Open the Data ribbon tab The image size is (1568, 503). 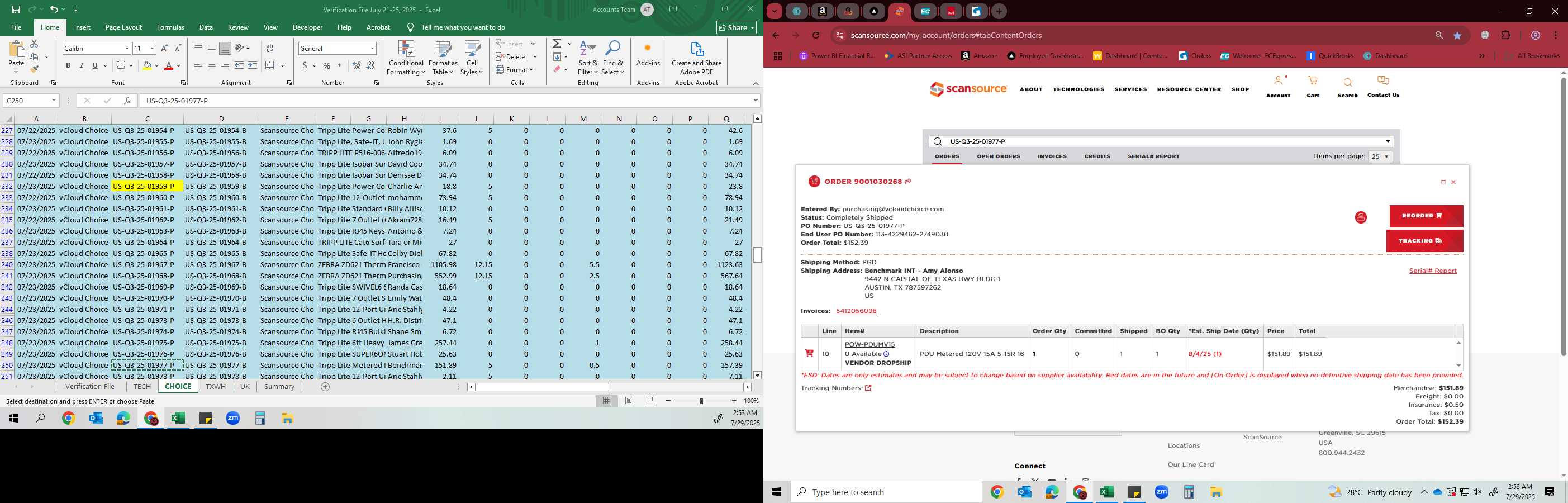point(206,27)
